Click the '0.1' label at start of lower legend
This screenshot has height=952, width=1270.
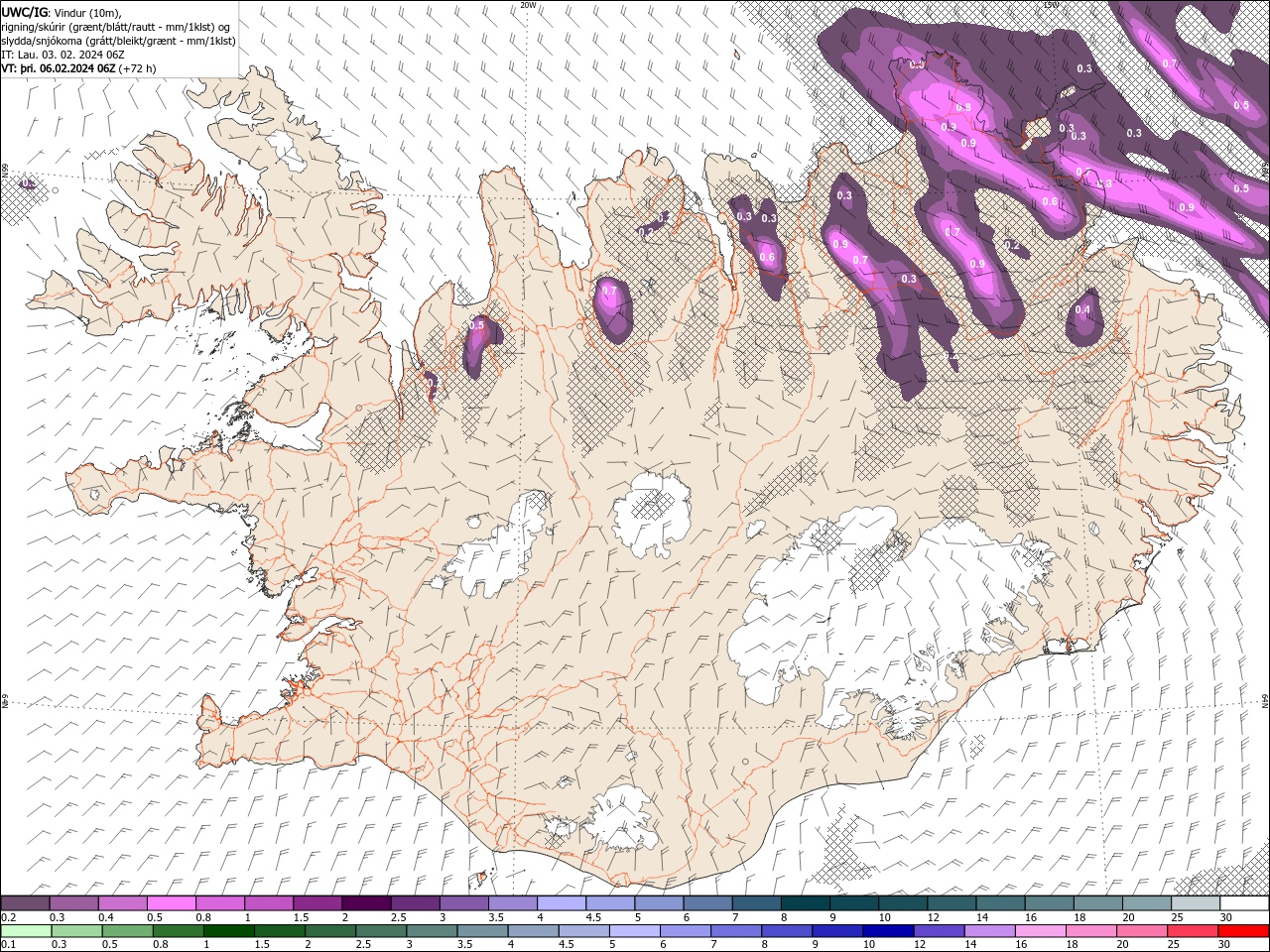9,945
